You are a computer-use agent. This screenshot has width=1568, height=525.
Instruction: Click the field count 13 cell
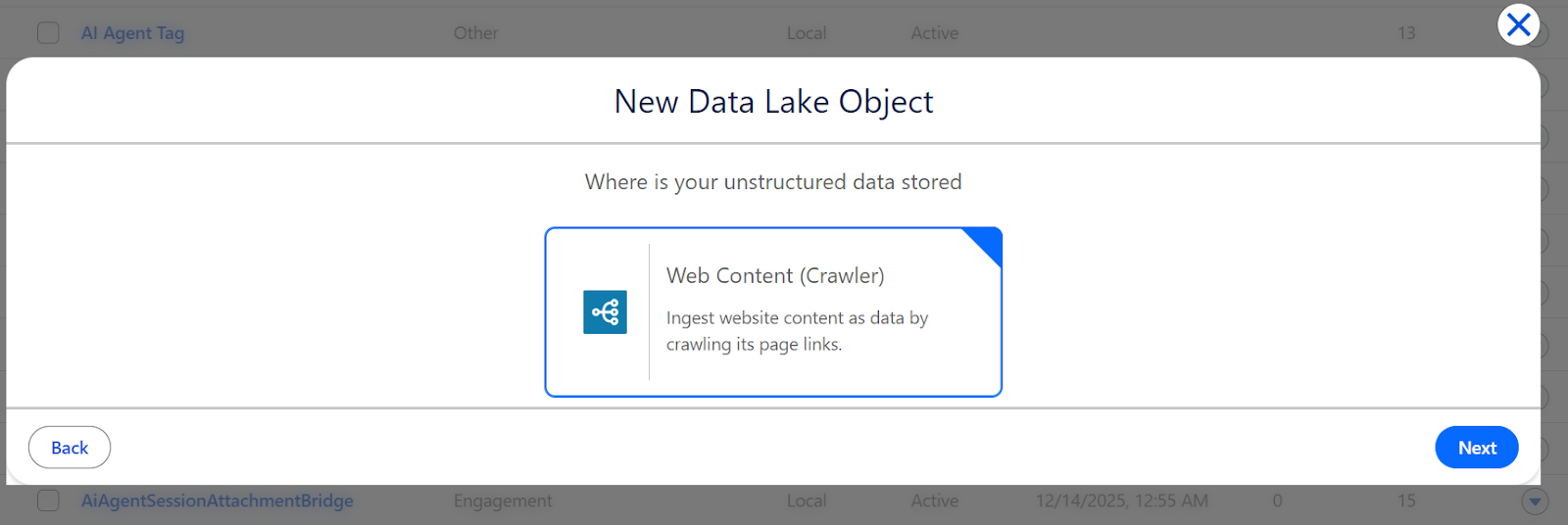pos(1406,33)
